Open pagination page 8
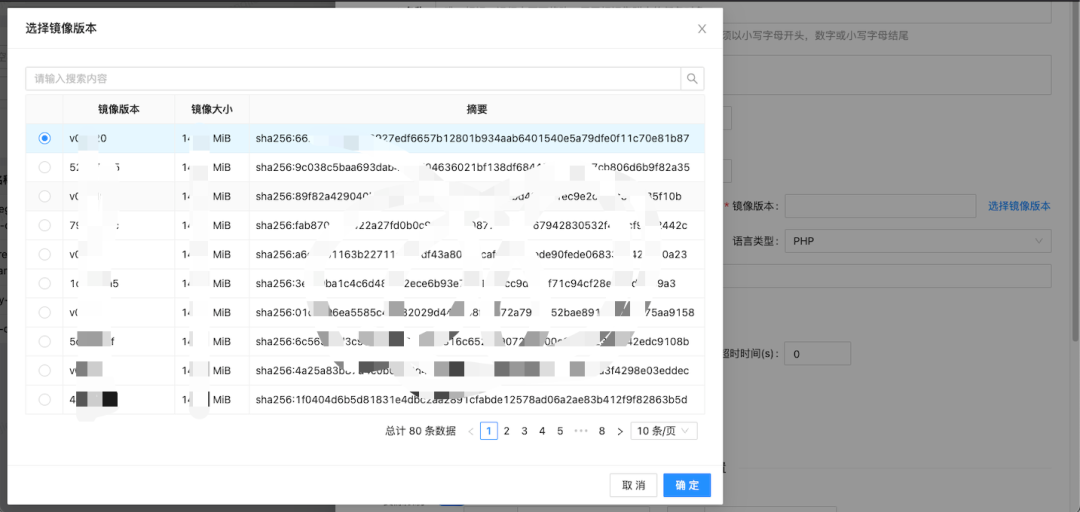 click(602, 431)
